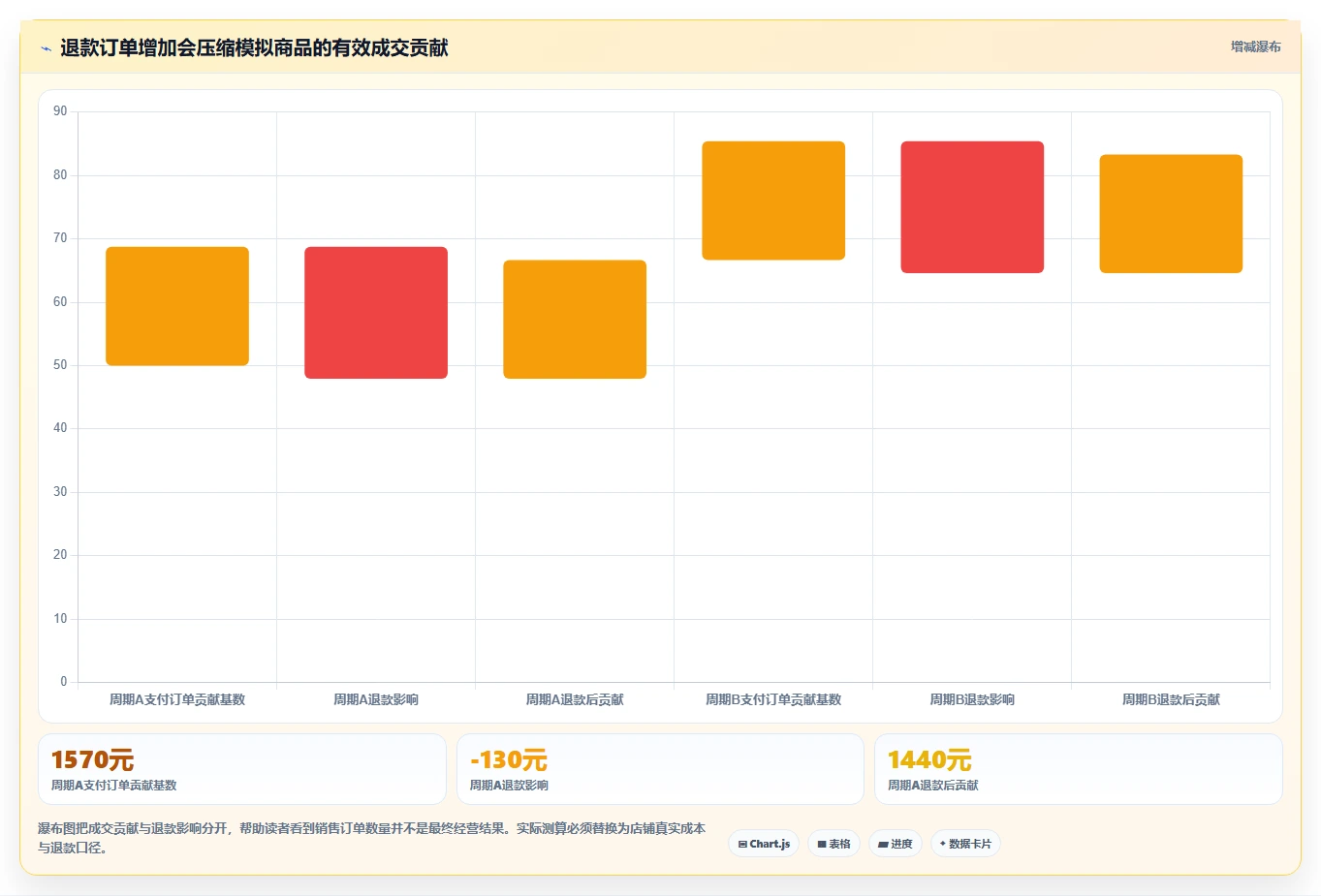Click the orange 周期B支付订单贡献基数 bar
The width and height of the screenshot is (1321, 896).
pos(773,201)
